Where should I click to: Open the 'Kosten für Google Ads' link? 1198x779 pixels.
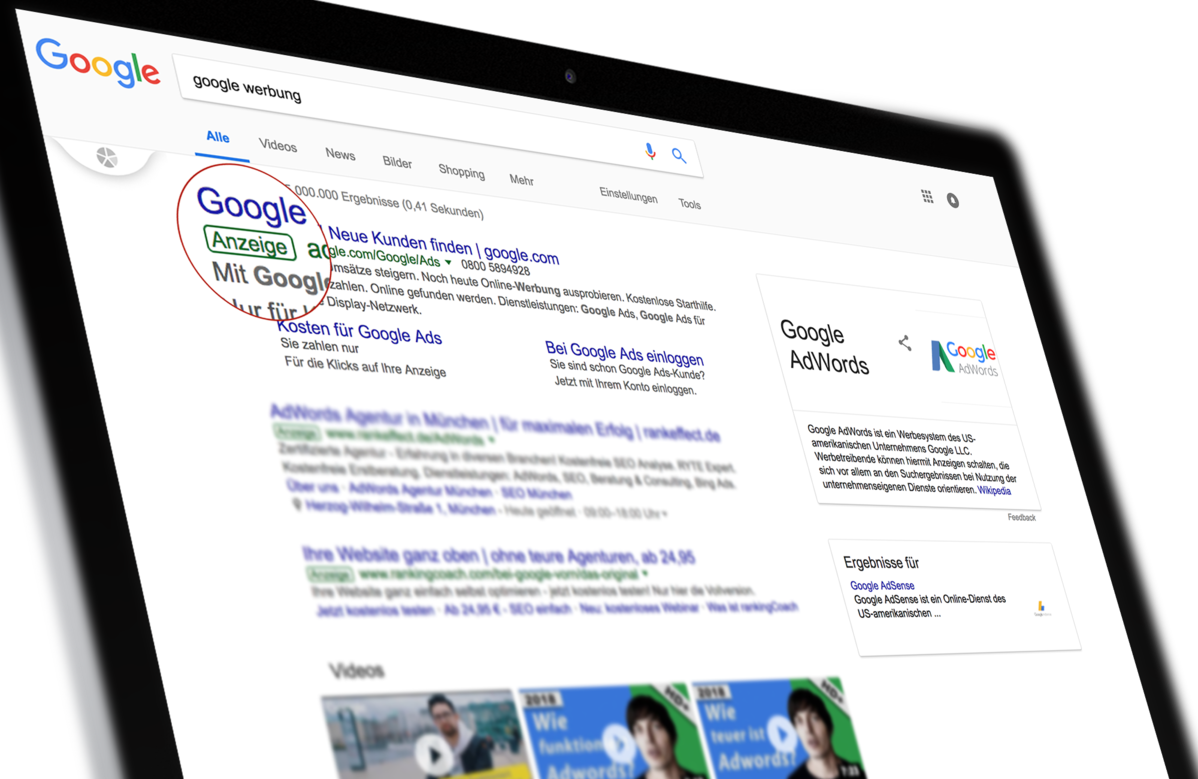coord(359,332)
